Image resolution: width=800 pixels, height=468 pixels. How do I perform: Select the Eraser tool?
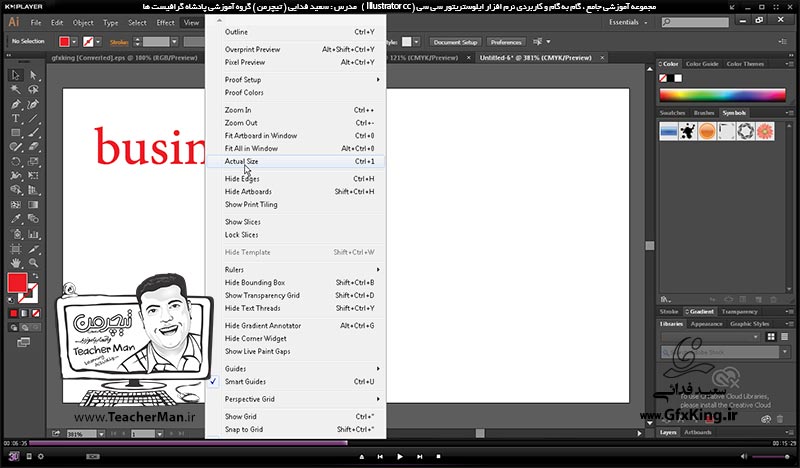click(x=33, y=147)
